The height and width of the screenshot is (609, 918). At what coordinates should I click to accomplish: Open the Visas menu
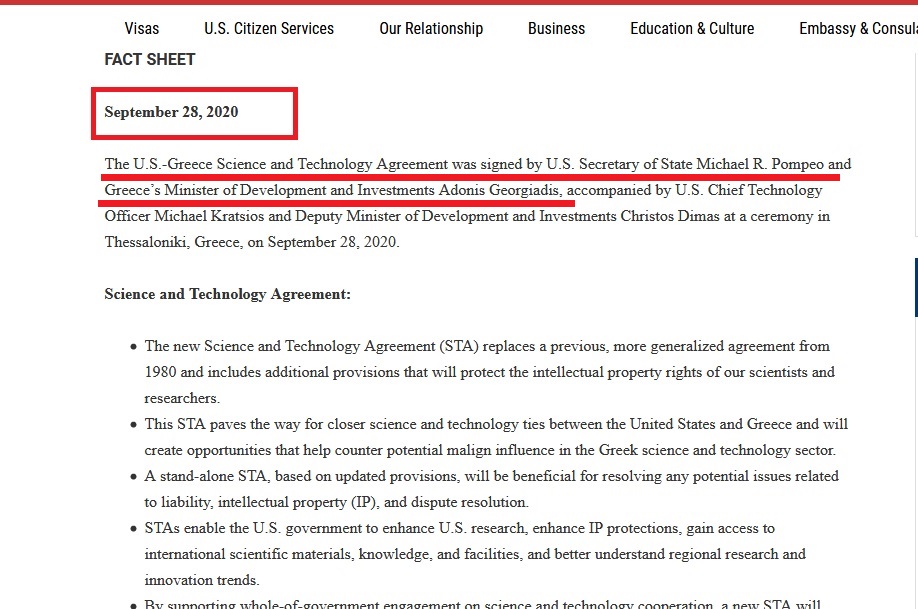(142, 28)
